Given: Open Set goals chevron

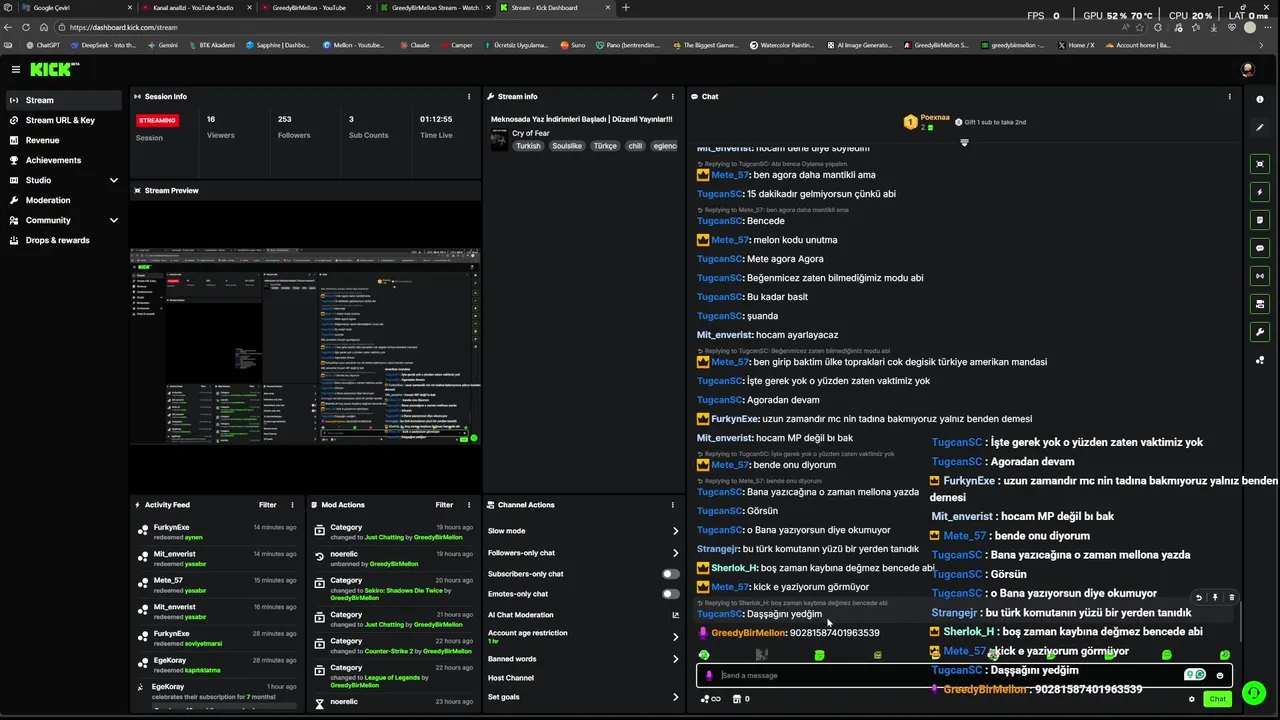Looking at the screenshot, I should pos(675,697).
